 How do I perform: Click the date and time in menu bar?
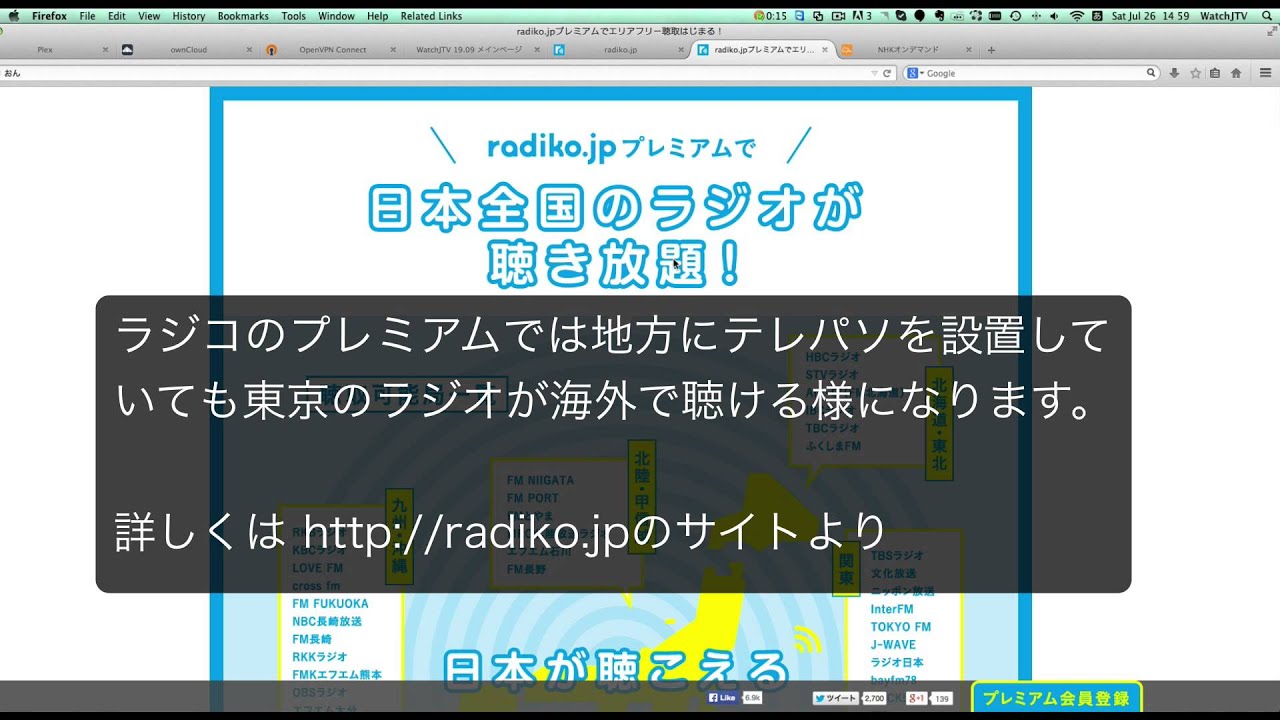click(1151, 16)
